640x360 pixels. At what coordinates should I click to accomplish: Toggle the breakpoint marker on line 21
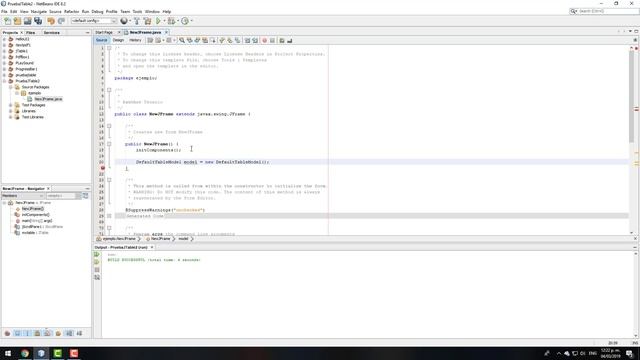click(103, 168)
